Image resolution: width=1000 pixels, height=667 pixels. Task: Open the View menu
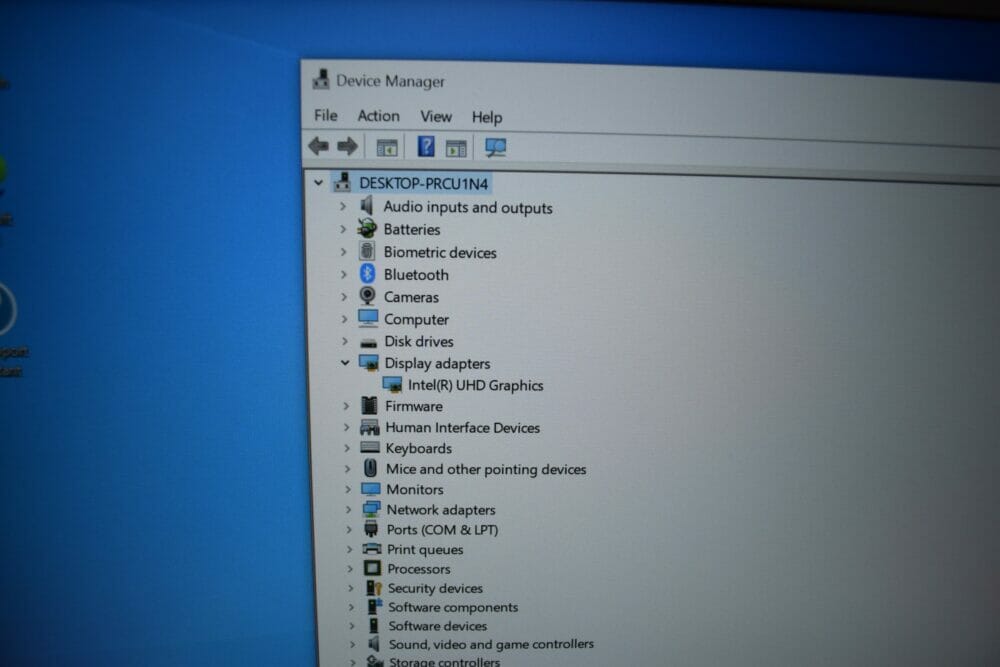[436, 117]
